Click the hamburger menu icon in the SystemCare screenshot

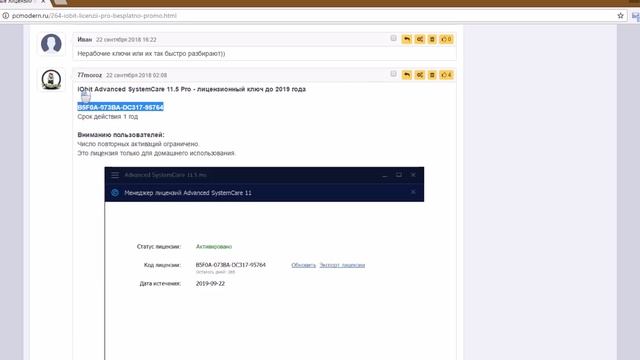coord(115,175)
